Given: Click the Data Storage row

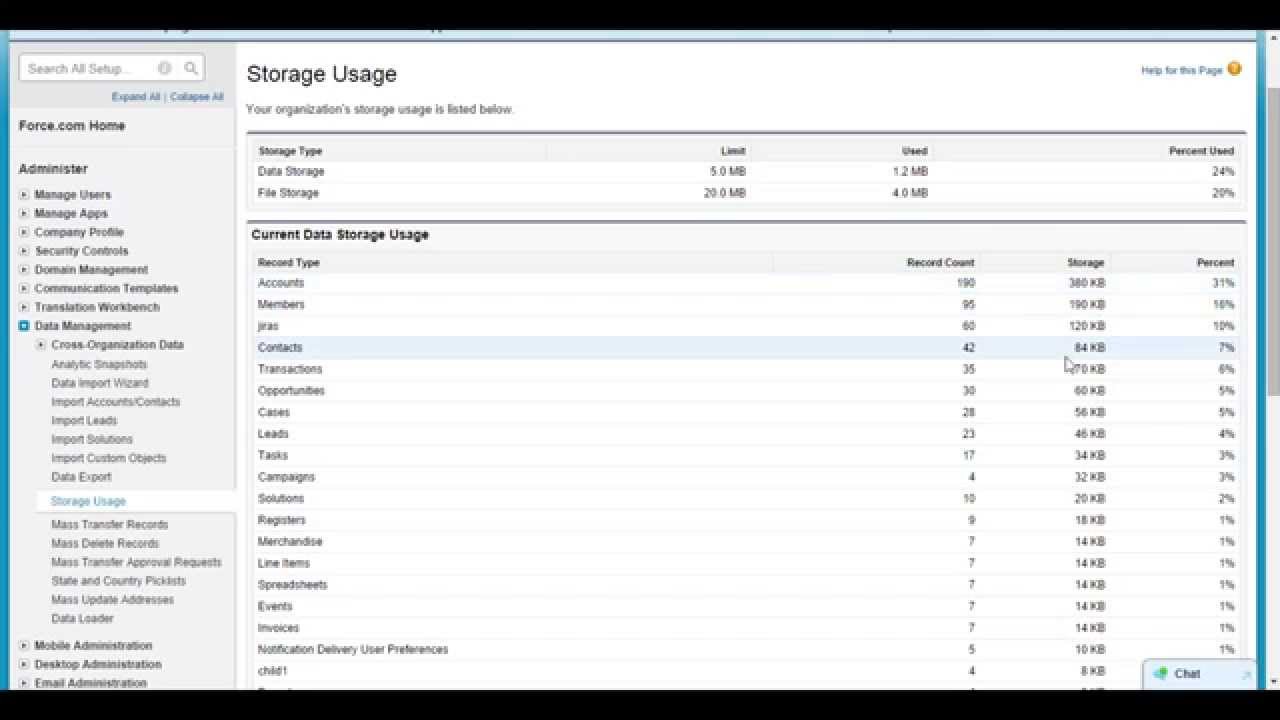Looking at the screenshot, I should [x=746, y=172].
